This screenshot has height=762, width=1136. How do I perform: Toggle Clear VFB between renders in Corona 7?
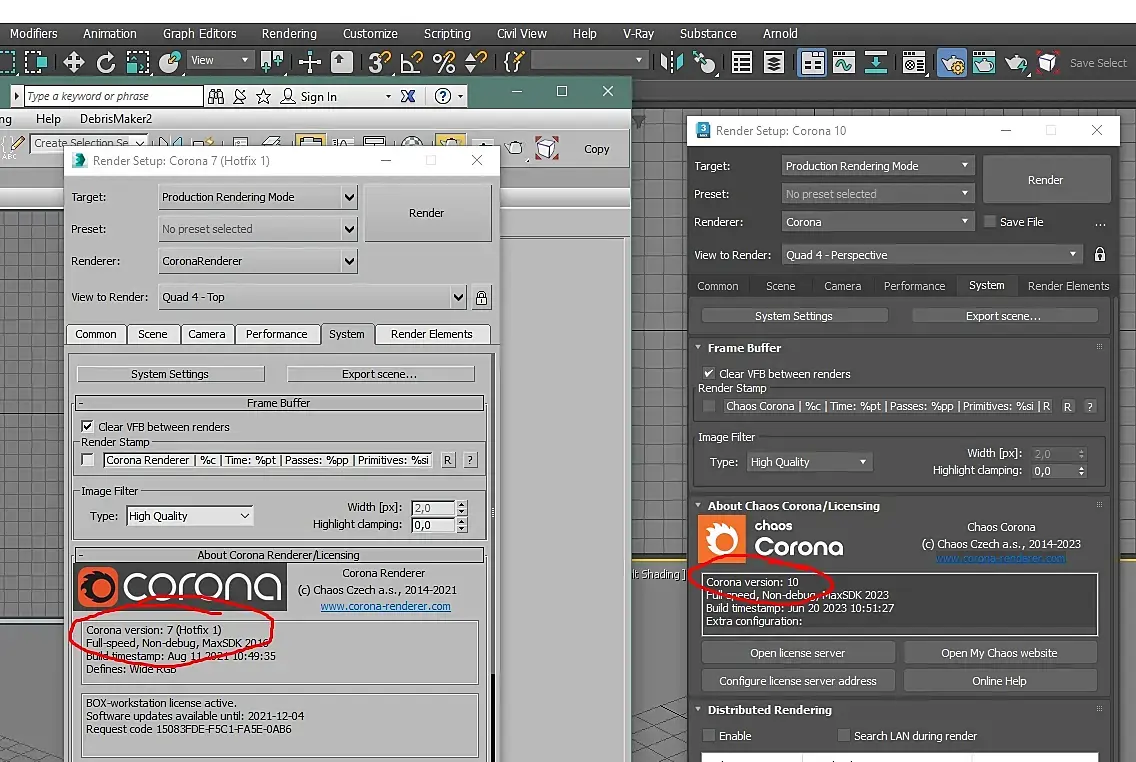point(88,427)
